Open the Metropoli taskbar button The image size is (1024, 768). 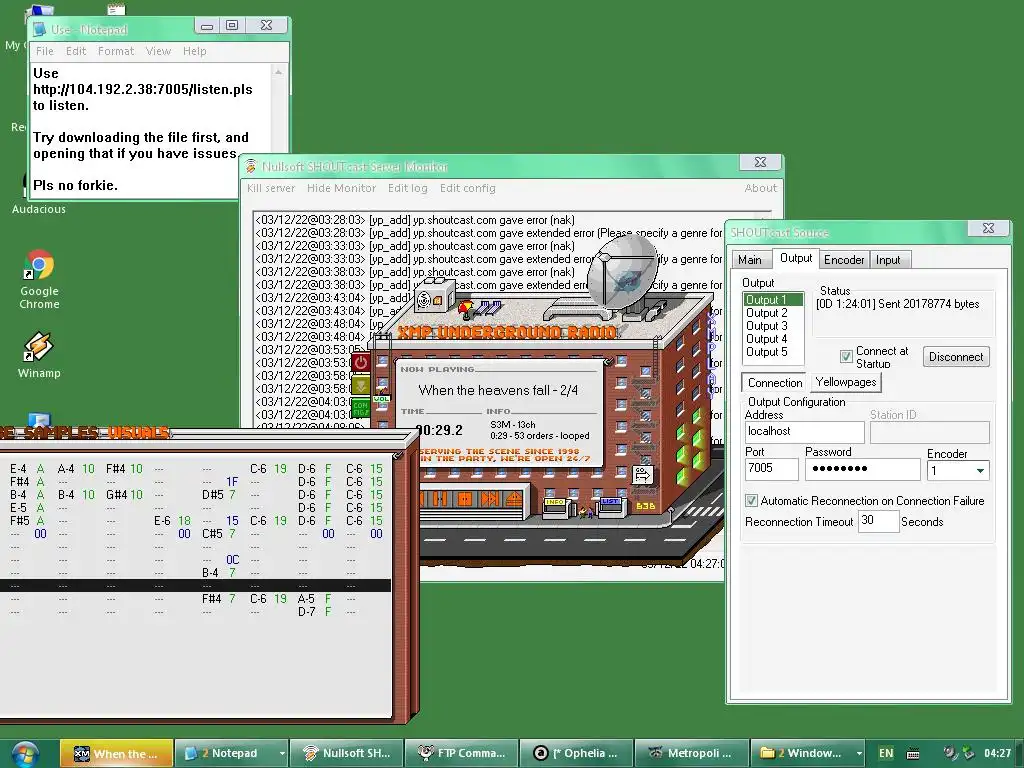pos(691,753)
